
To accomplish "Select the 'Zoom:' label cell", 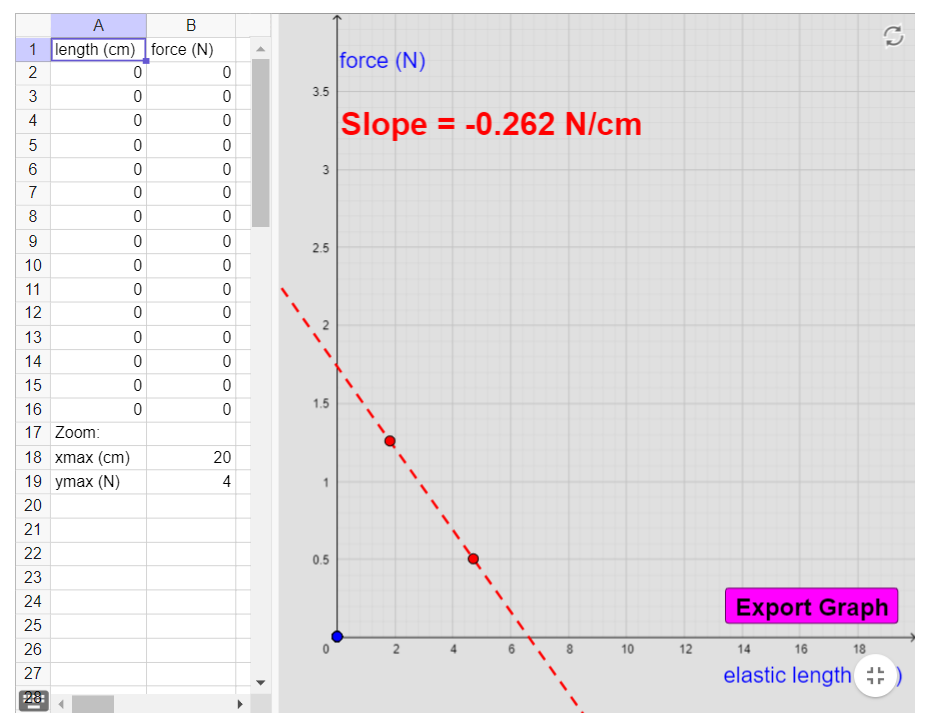I will (97, 433).
